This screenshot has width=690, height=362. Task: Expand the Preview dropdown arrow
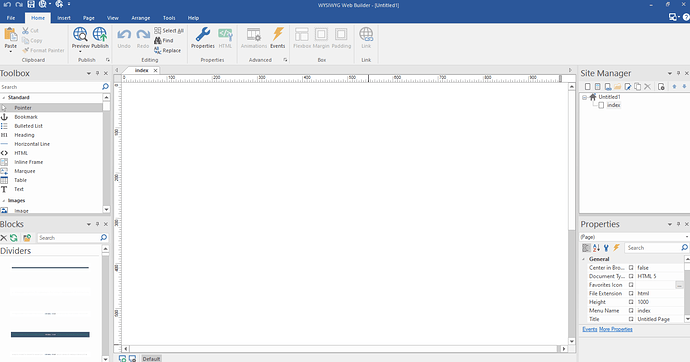click(80, 51)
